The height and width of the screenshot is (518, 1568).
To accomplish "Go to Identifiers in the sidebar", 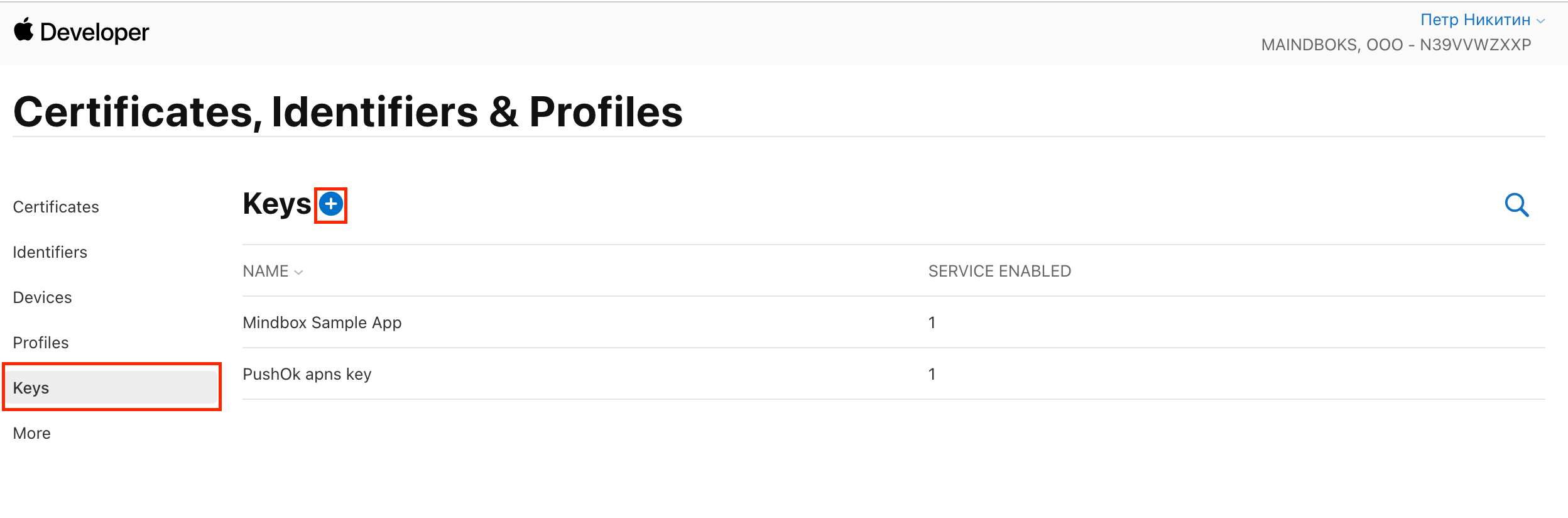I will (x=50, y=252).
